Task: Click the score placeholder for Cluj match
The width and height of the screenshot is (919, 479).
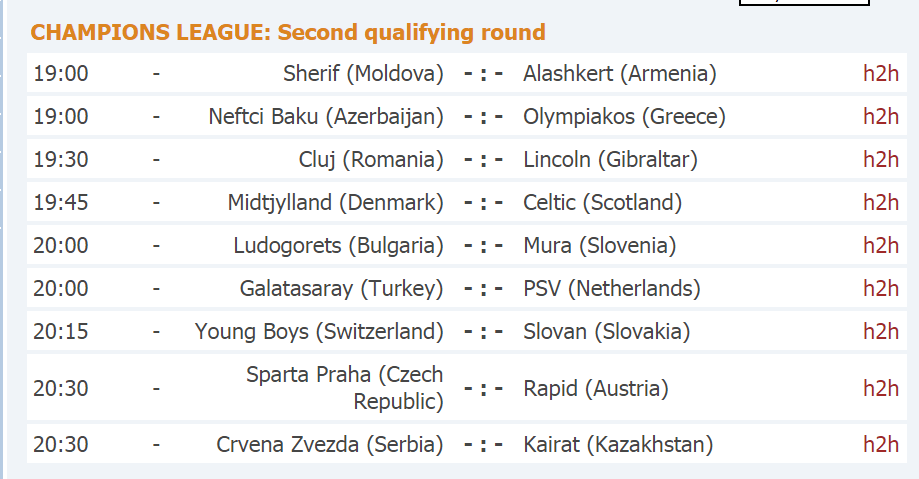Action: [484, 159]
